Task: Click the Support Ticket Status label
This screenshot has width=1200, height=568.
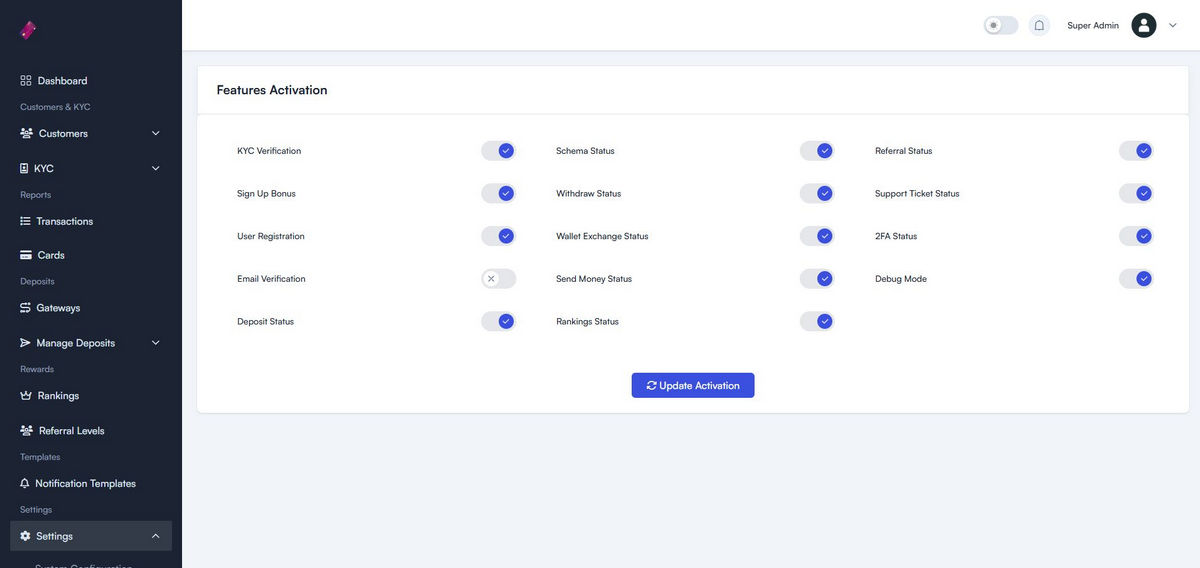Action: coord(917,193)
